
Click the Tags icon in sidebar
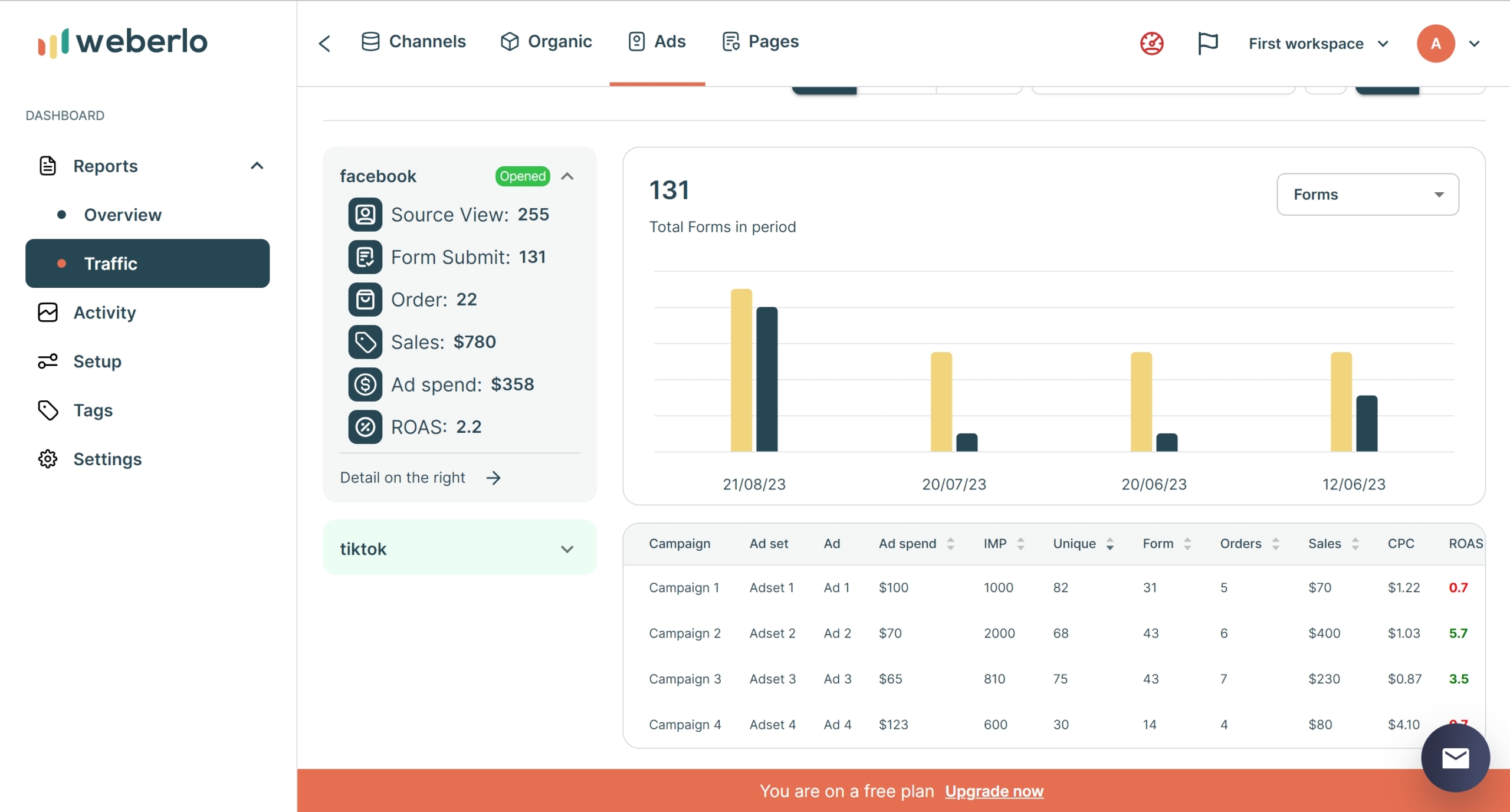pos(47,410)
